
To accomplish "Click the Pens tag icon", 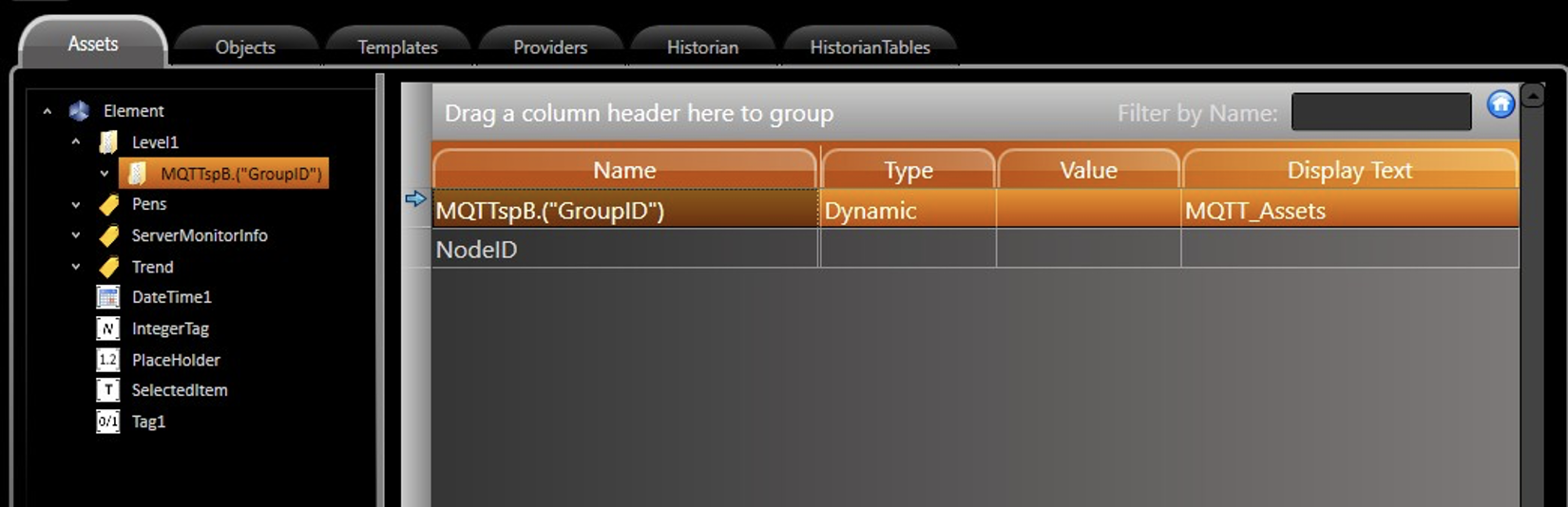I will click(108, 204).
